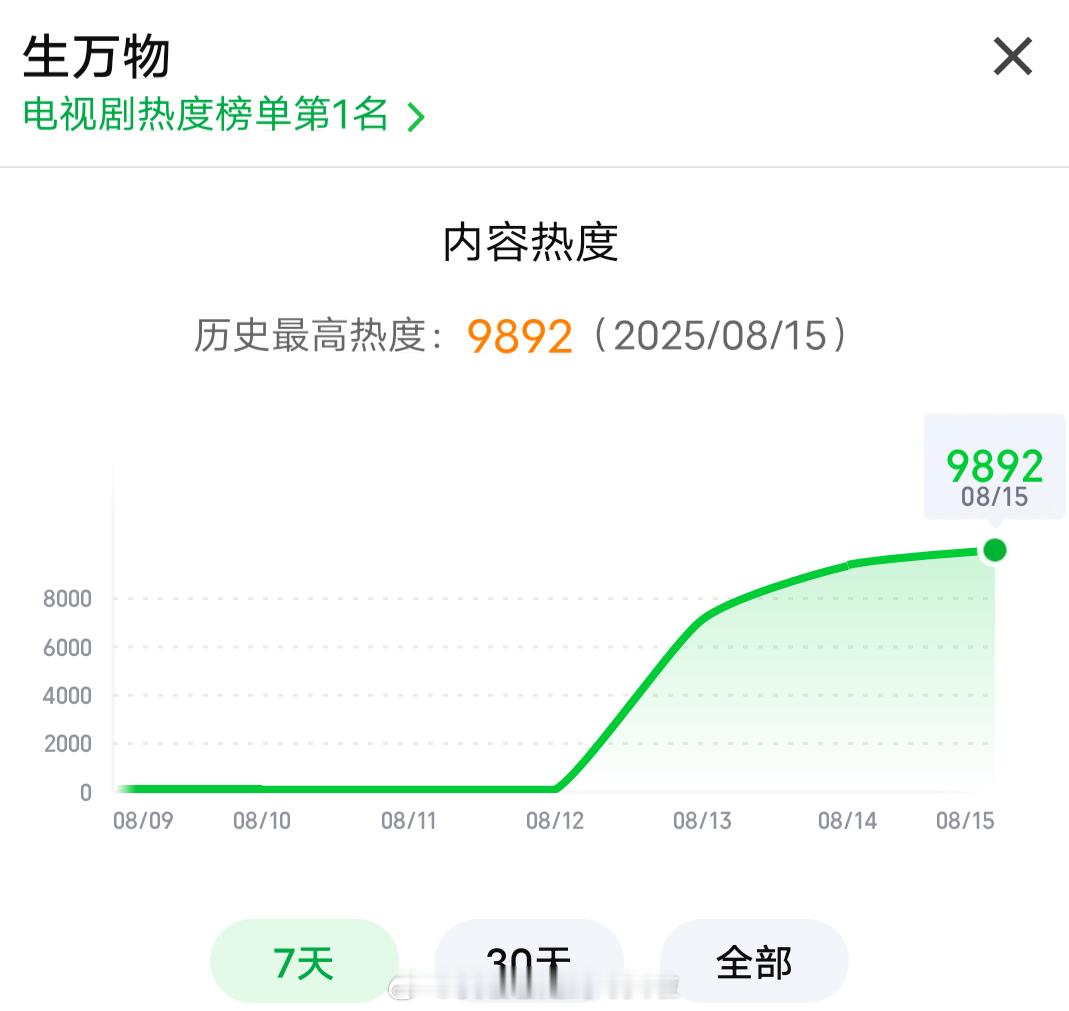Tap the 历史最高热度 label
The image size is (1069, 1011).
(318, 335)
